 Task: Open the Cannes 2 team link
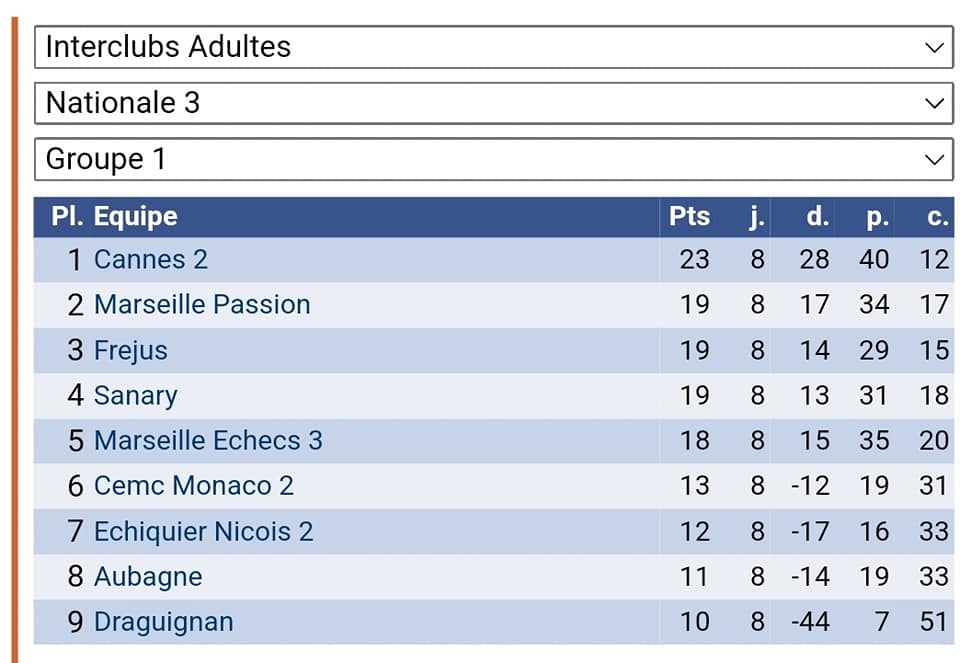point(150,260)
